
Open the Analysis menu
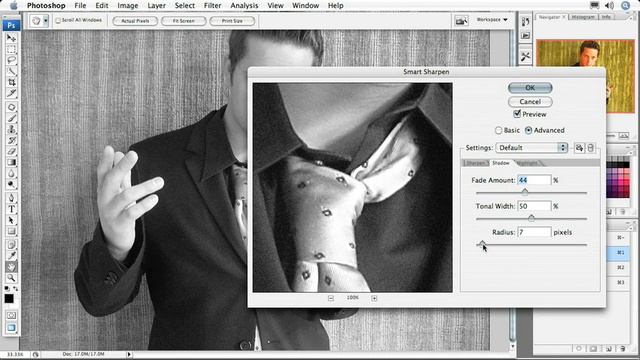click(244, 6)
